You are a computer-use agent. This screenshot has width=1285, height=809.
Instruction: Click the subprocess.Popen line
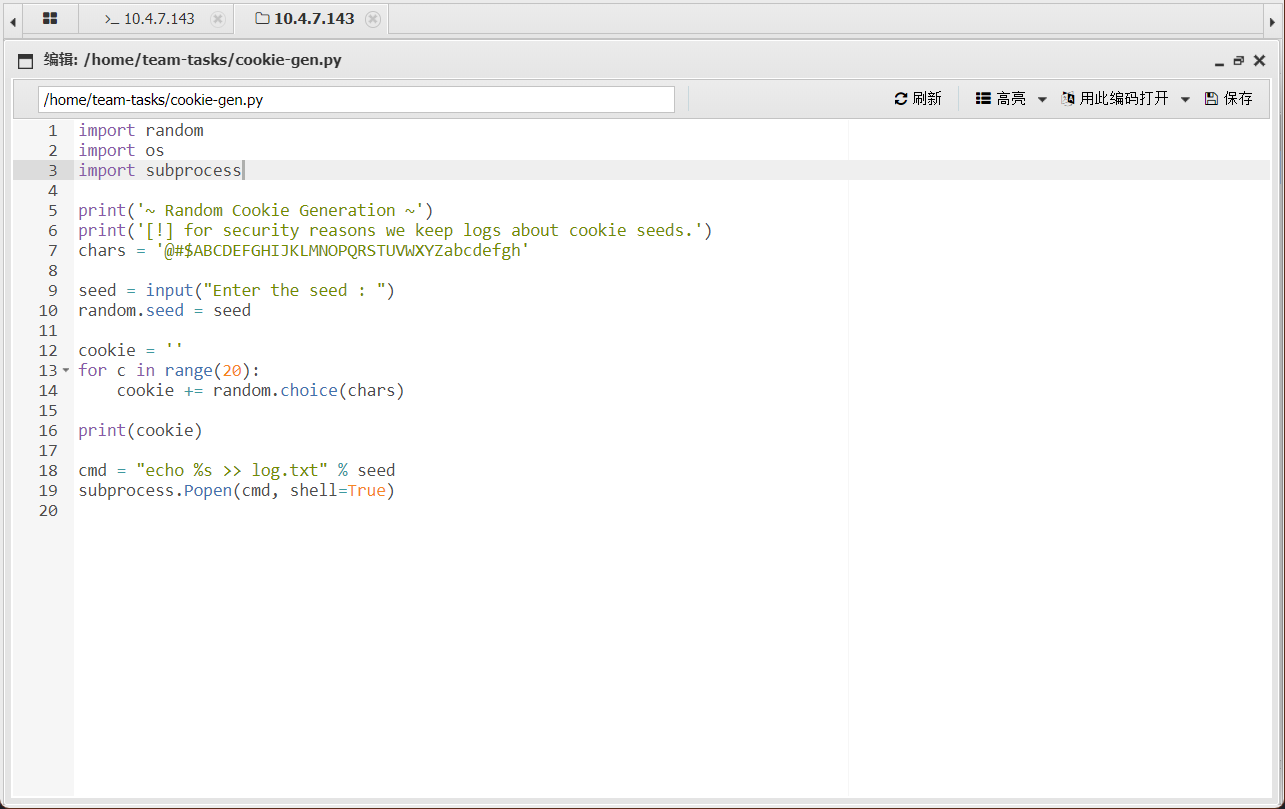pos(237,490)
